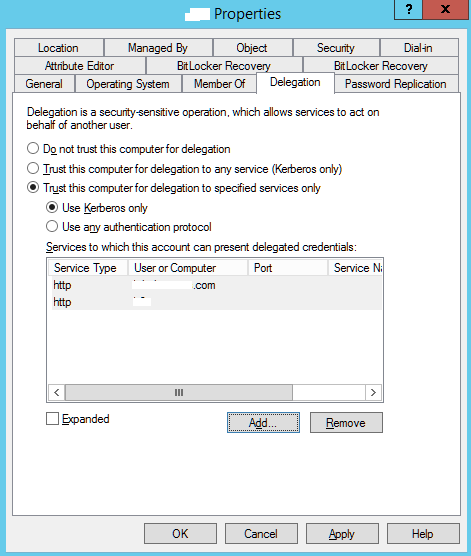Screen dimensions: 471x556
Task: Open the Password Replication tab
Action: pos(396,84)
